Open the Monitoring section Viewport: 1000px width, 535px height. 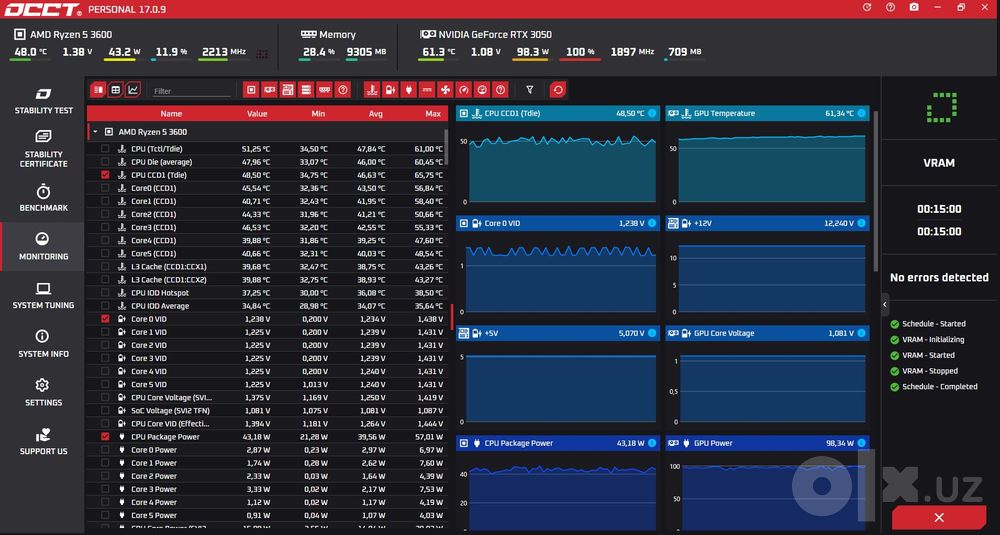point(43,247)
